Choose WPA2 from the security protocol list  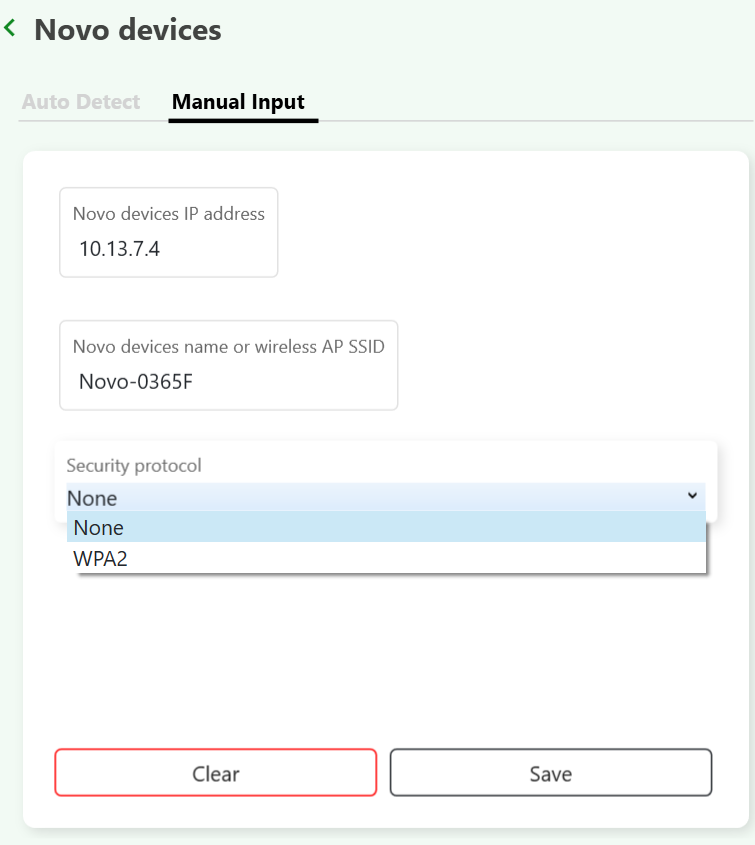tap(386, 559)
